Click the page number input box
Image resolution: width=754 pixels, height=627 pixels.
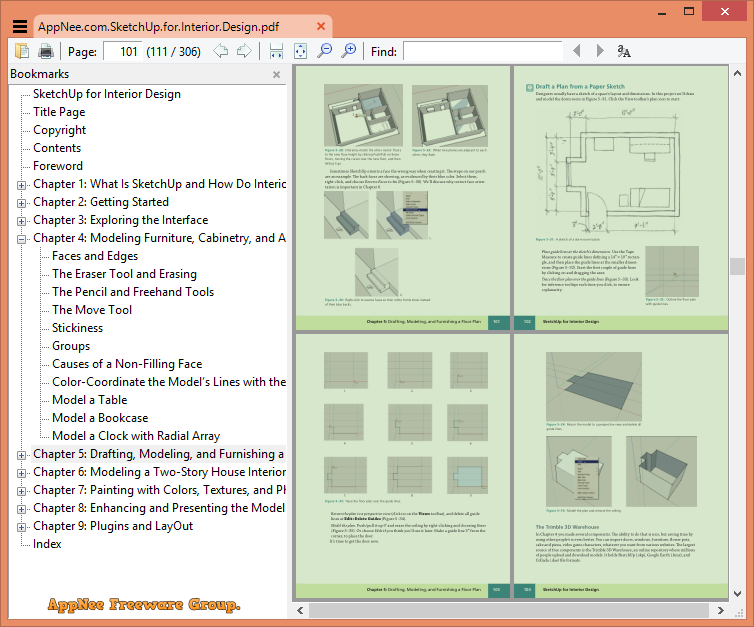tap(123, 51)
